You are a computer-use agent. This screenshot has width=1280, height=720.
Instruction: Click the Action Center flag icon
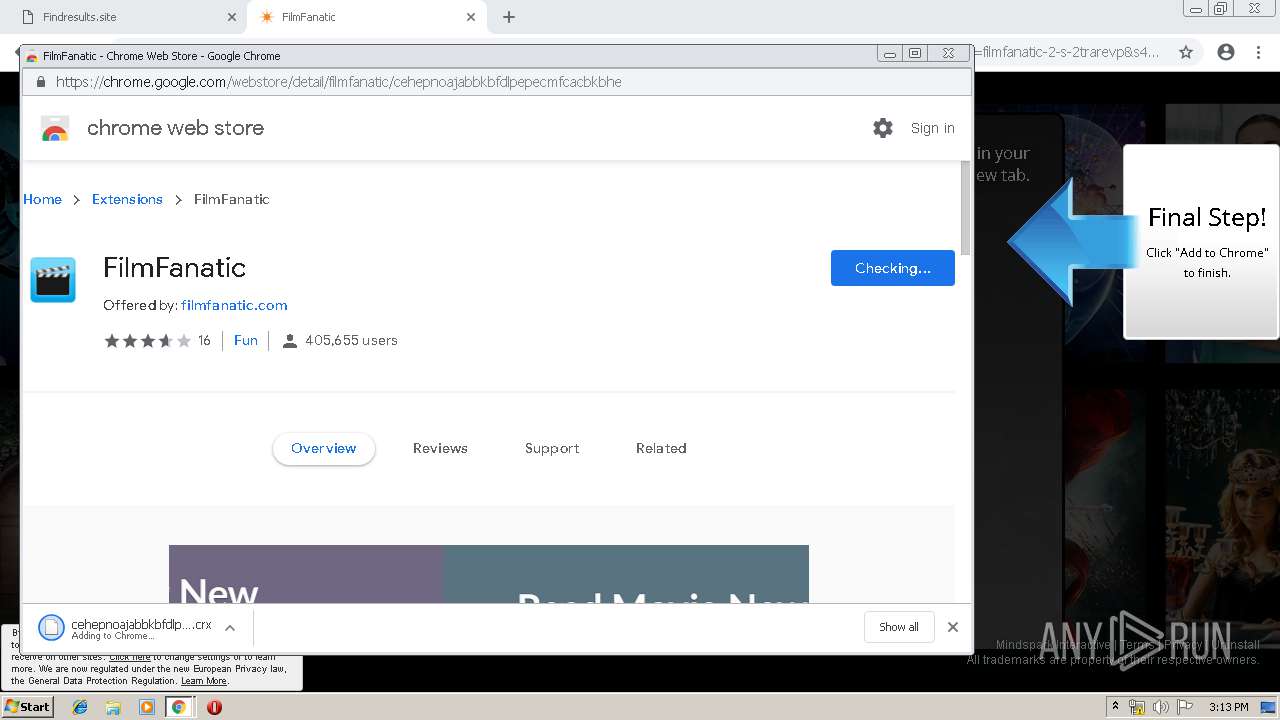tap(1185, 707)
